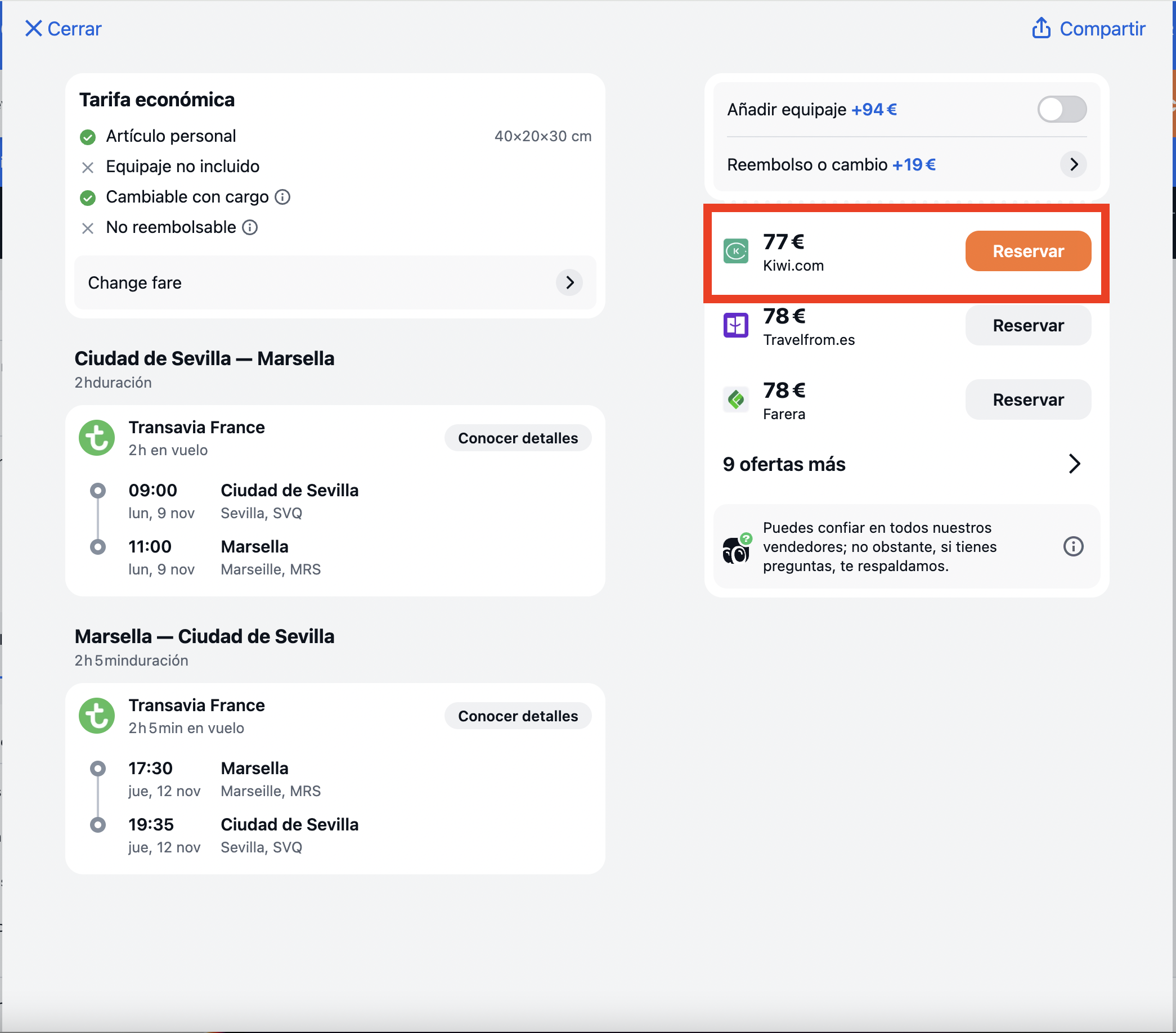Share this itinerary via Compartir
This screenshot has width=1176, height=1033.
pos(1088,28)
